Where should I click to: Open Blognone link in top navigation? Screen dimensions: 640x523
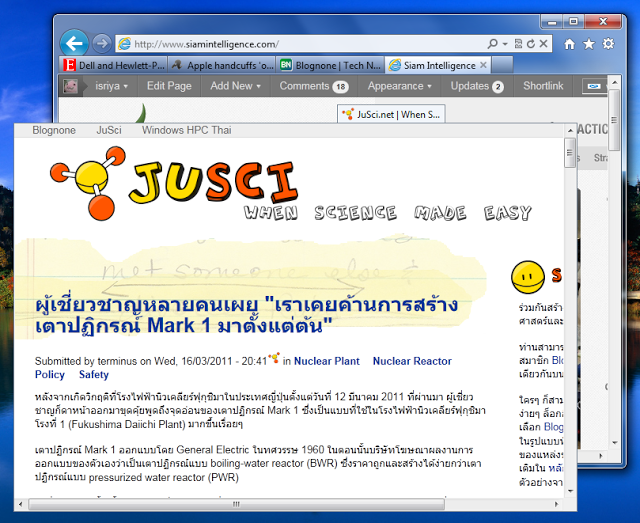coord(54,130)
